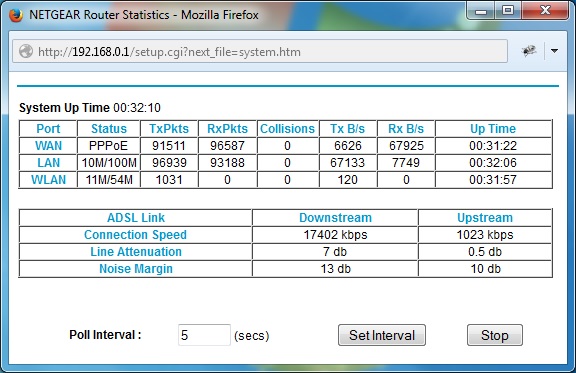Screen dimensions: 576x373
Task: Close the Router Statistics window
Action: coord(545,11)
